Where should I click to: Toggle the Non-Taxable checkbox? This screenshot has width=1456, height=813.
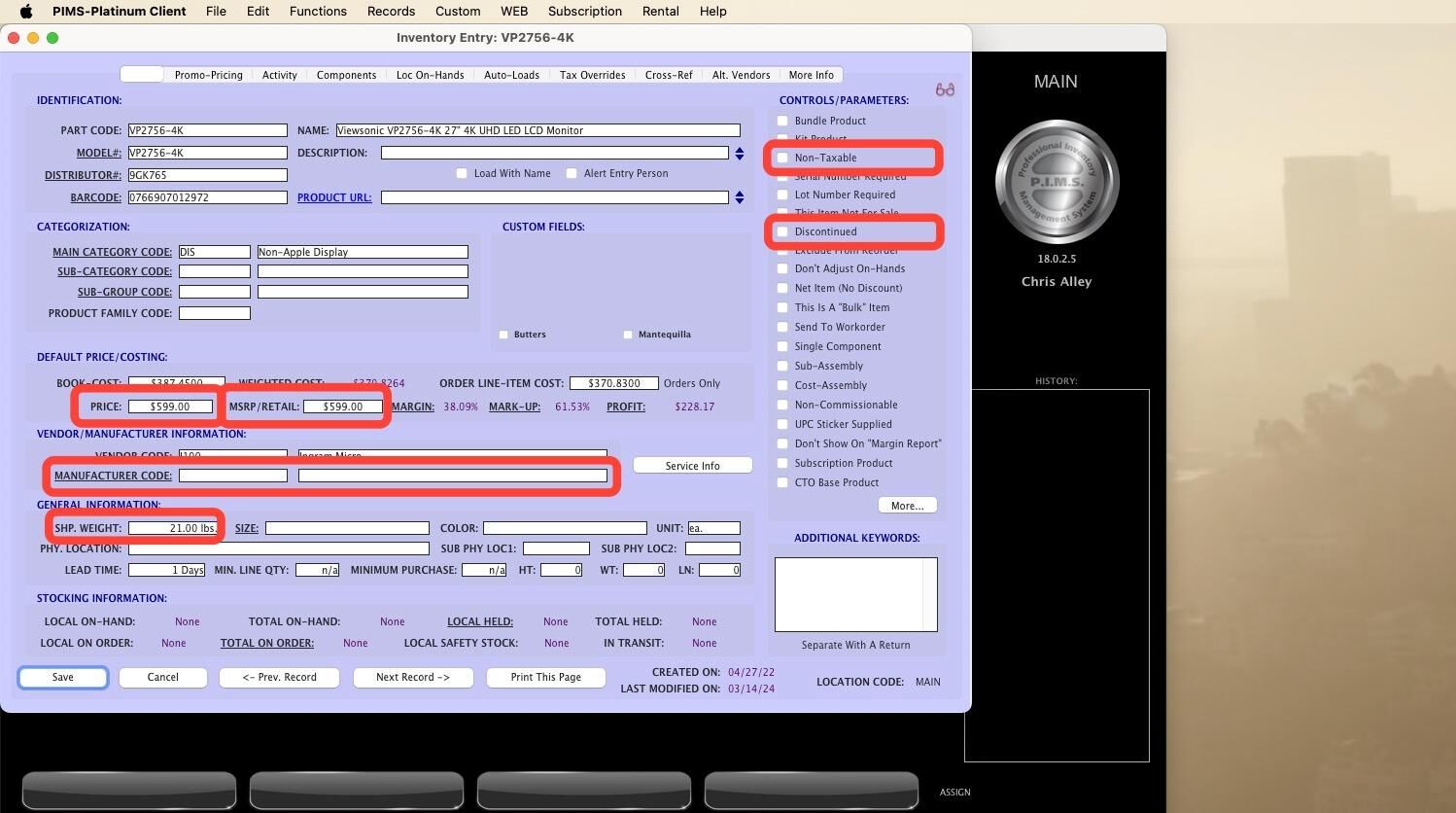pos(782,158)
